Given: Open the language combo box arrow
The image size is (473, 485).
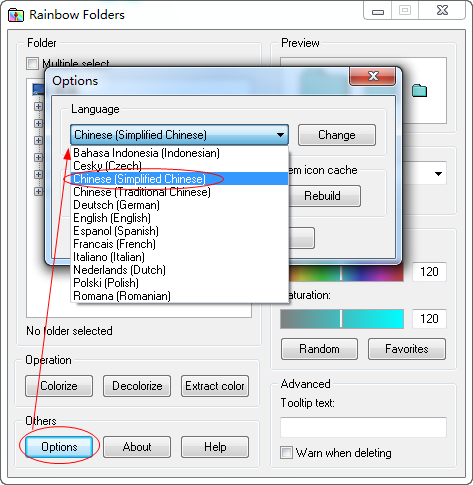Looking at the screenshot, I should [x=280, y=135].
